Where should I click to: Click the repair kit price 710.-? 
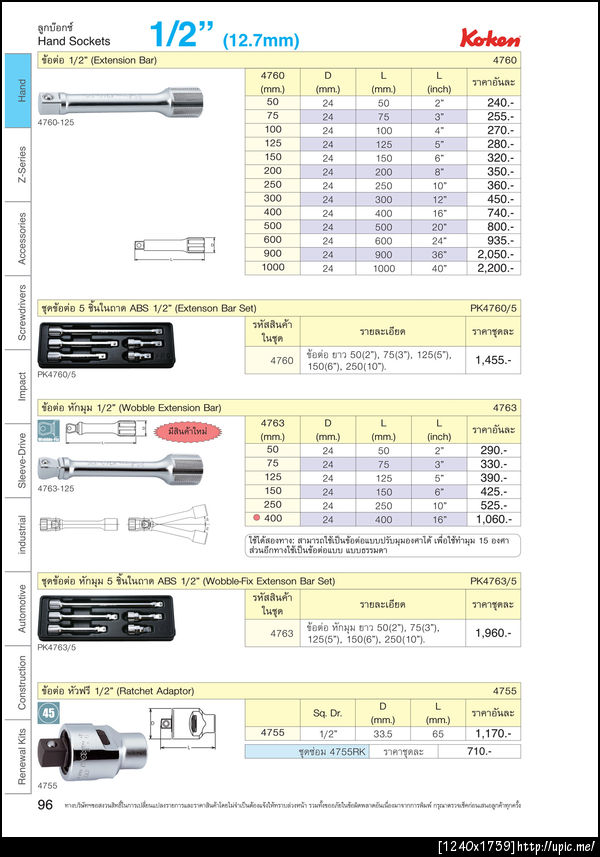coord(479,751)
